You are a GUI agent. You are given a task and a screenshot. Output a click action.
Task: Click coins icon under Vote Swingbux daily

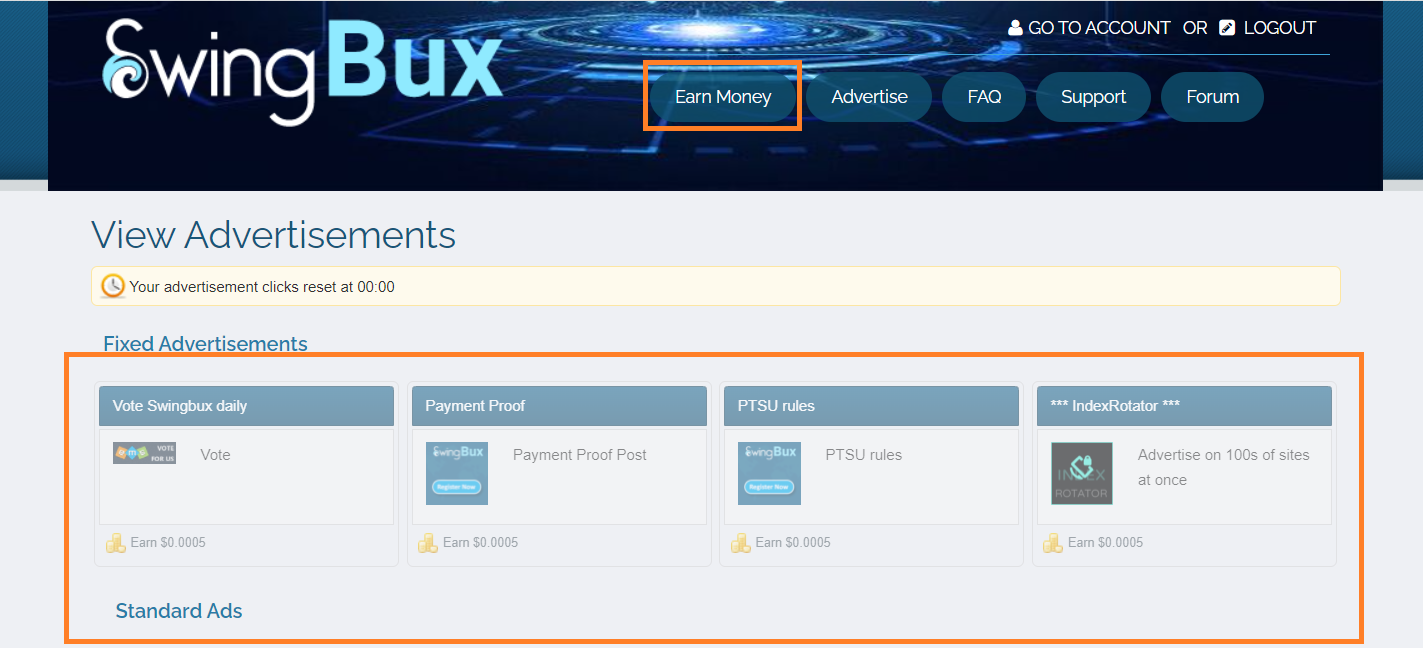pyautogui.click(x=116, y=543)
